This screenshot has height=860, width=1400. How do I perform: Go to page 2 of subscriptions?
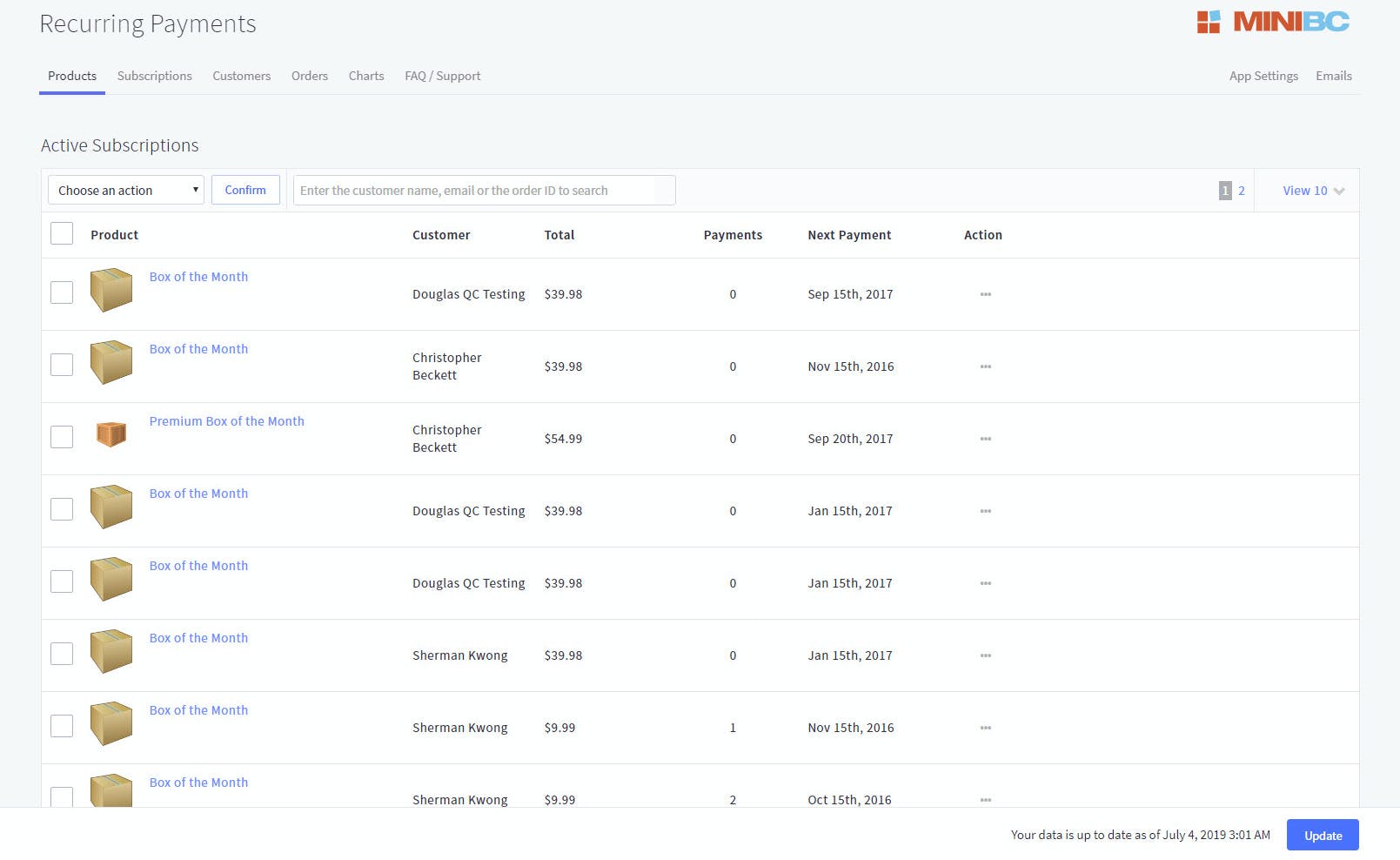[x=1242, y=191]
